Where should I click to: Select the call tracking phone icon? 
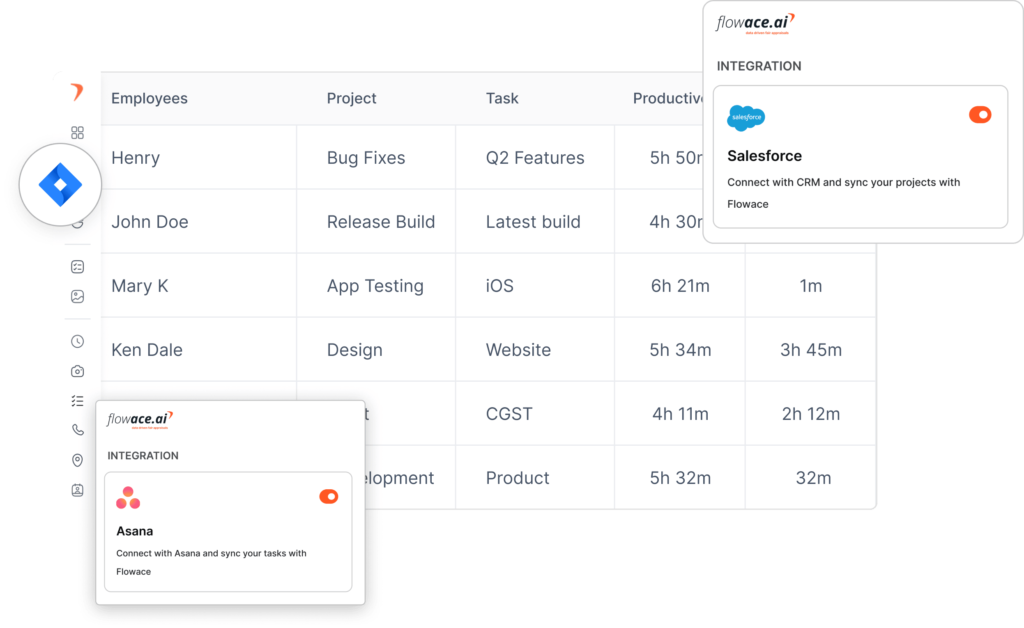point(78,430)
